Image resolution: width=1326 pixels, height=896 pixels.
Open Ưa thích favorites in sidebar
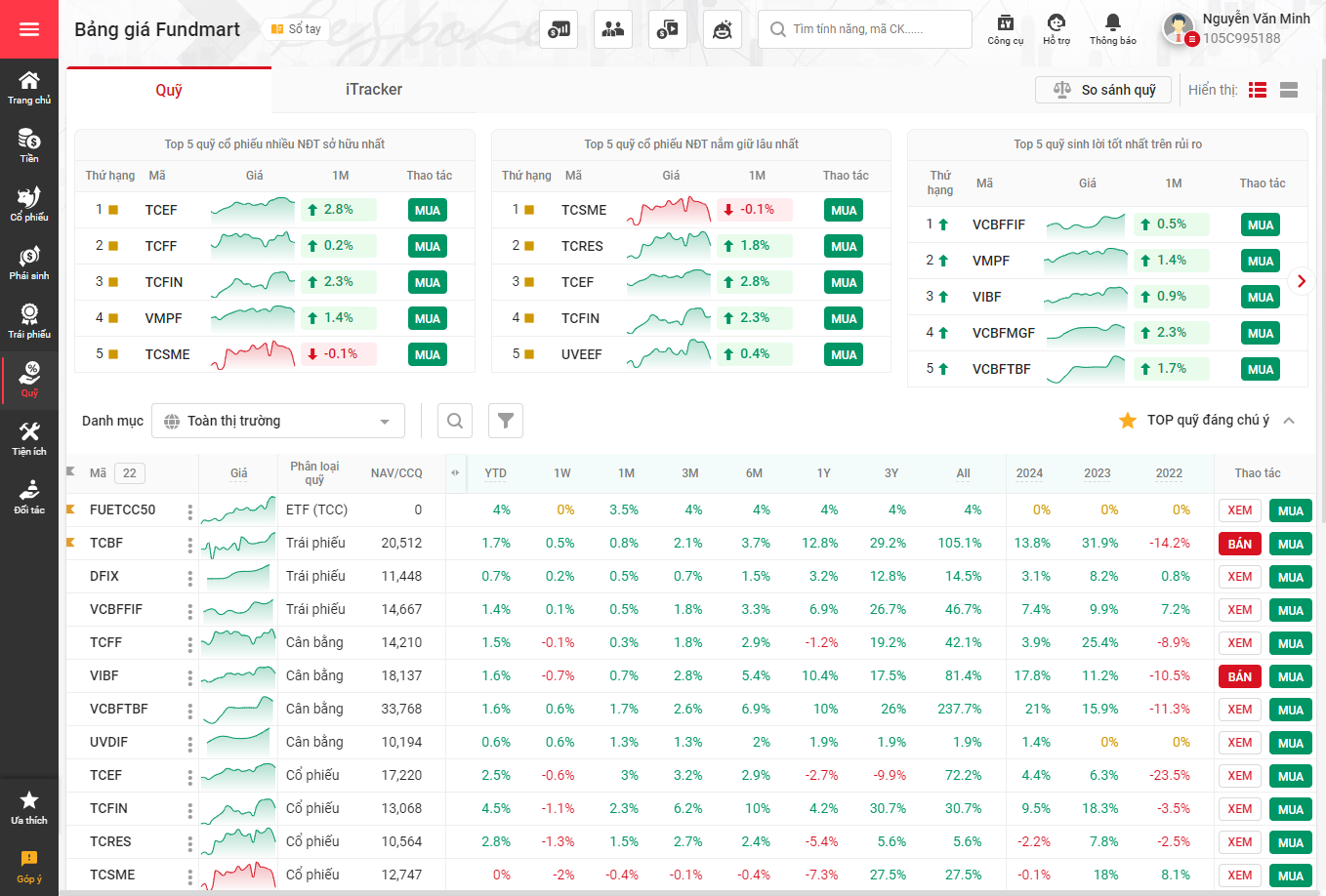29,807
